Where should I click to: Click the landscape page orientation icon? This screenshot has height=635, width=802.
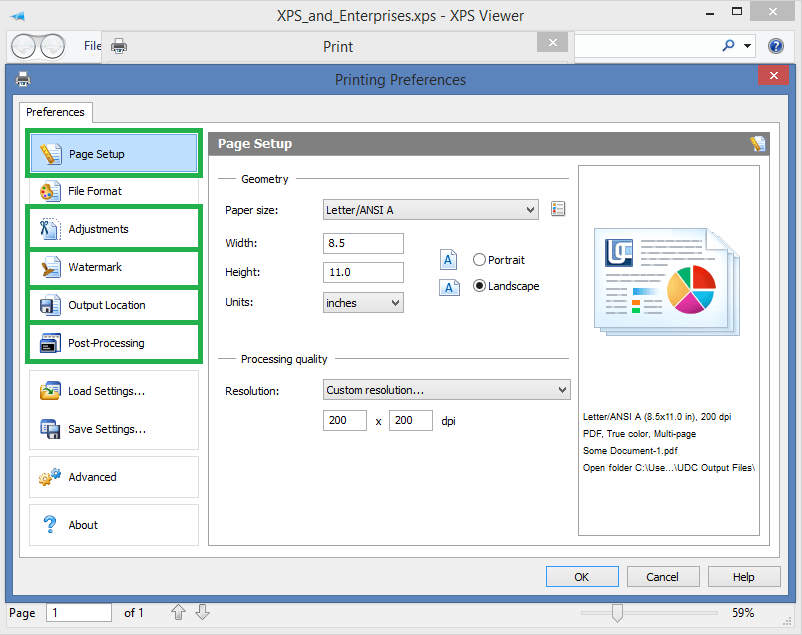coord(449,287)
